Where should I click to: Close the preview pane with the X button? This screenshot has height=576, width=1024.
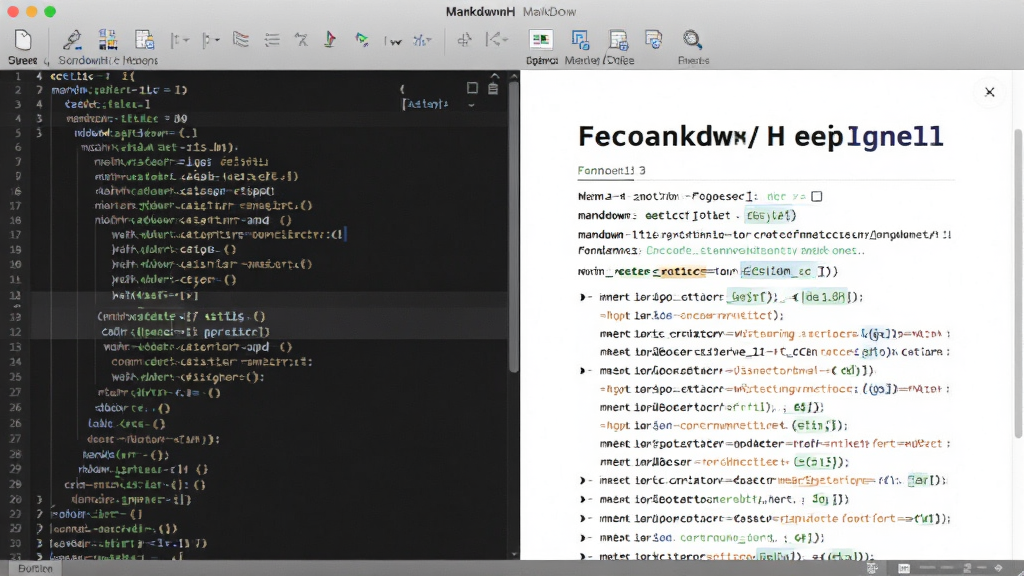[989, 92]
